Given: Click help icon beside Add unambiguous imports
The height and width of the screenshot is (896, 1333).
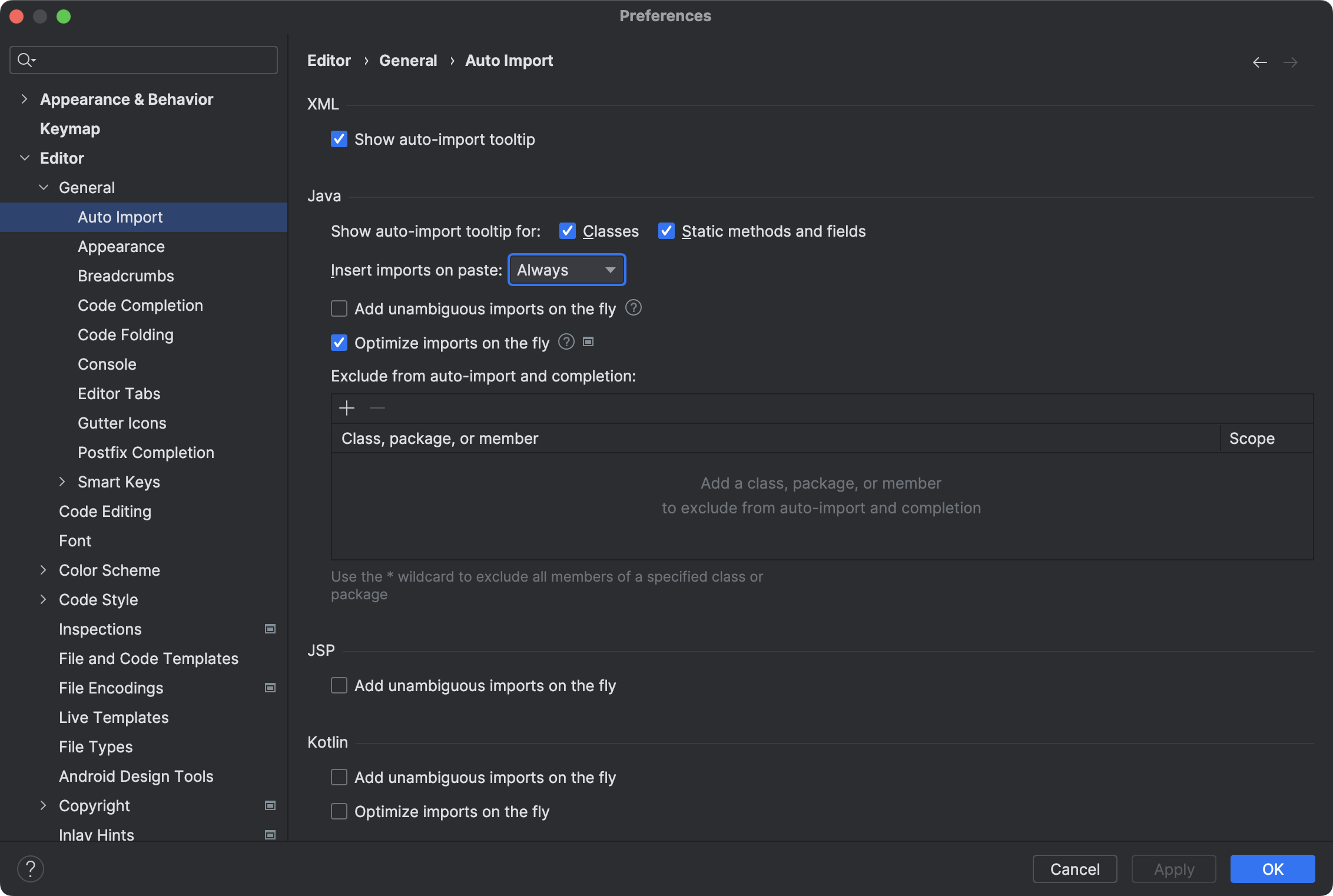Looking at the screenshot, I should click(634, 308).
